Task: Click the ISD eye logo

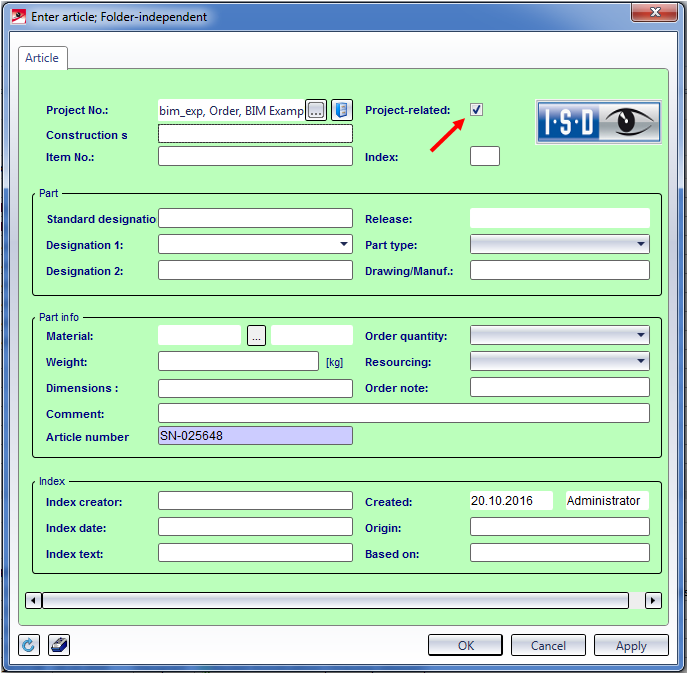Action: (598, 122)
